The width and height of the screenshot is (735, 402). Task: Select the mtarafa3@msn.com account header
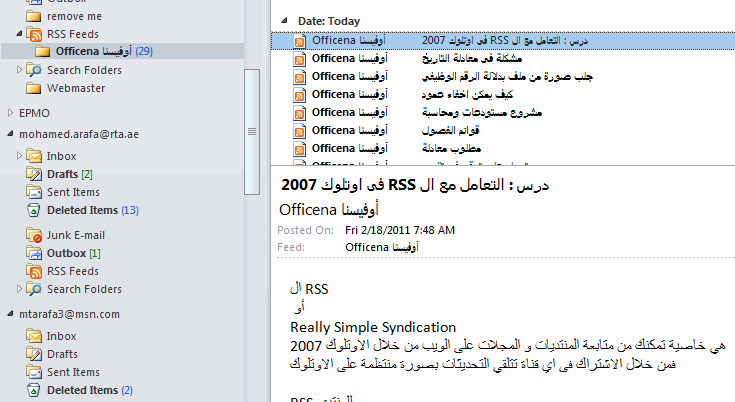pos(69,314)
